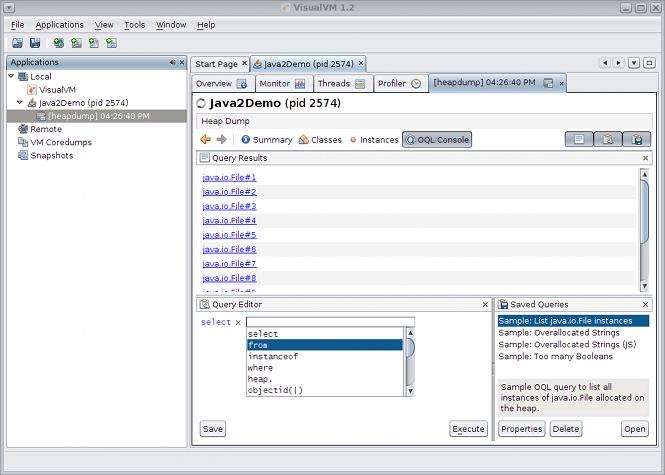Open the Tools menu

tap(134, 24)
